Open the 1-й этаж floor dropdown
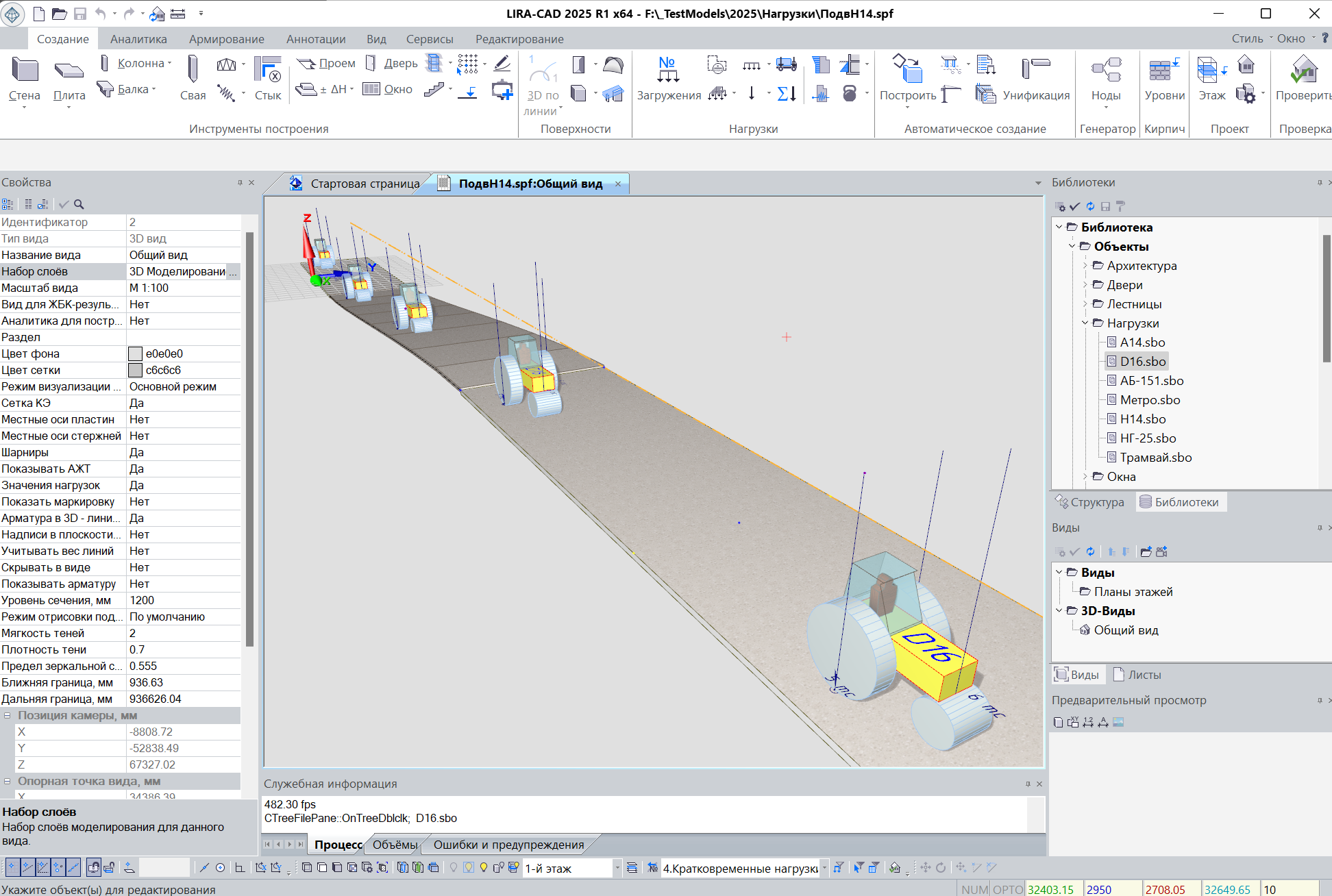 tap(617, 868)
